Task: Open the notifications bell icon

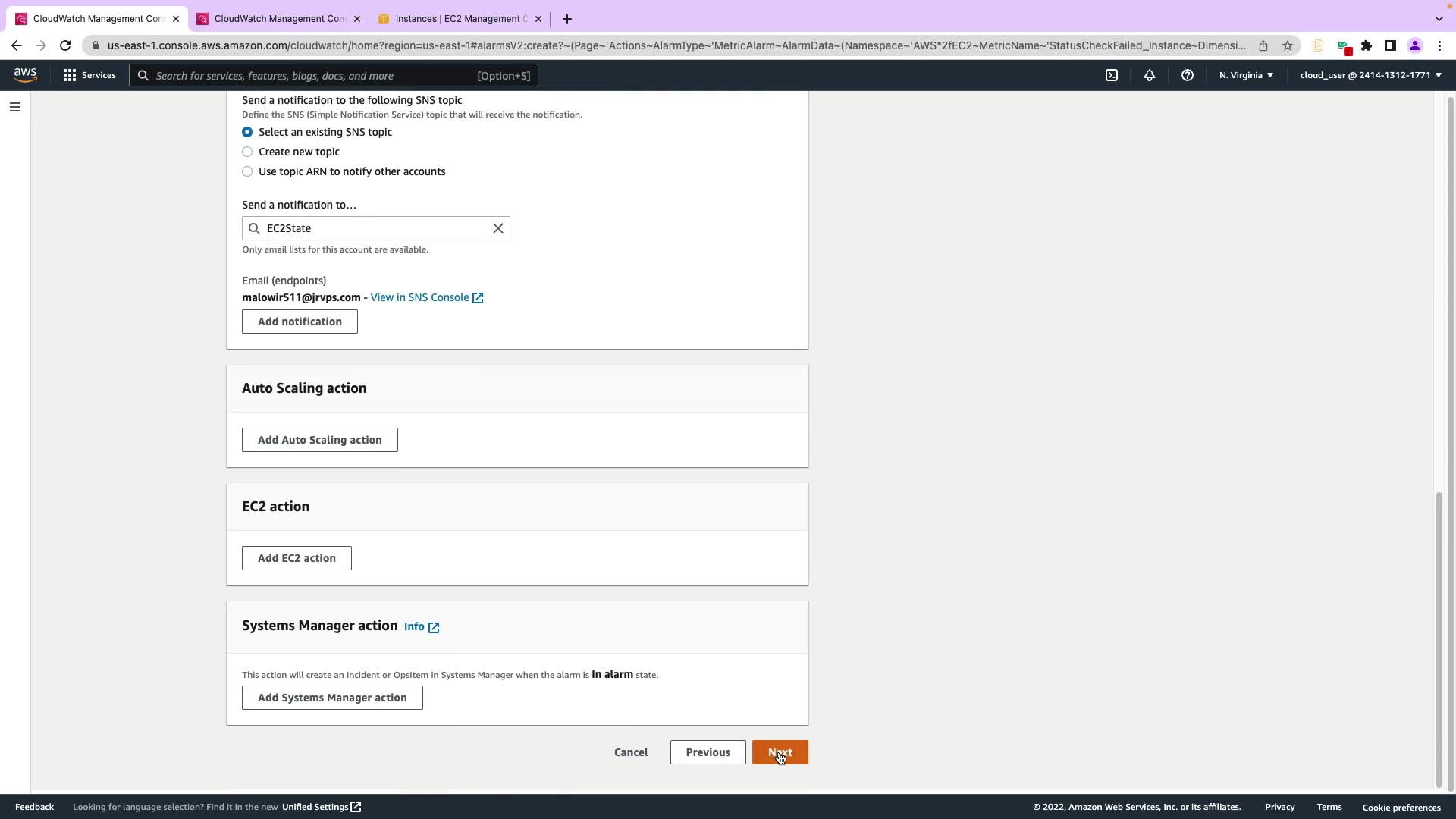Action: click(1150, 75)
